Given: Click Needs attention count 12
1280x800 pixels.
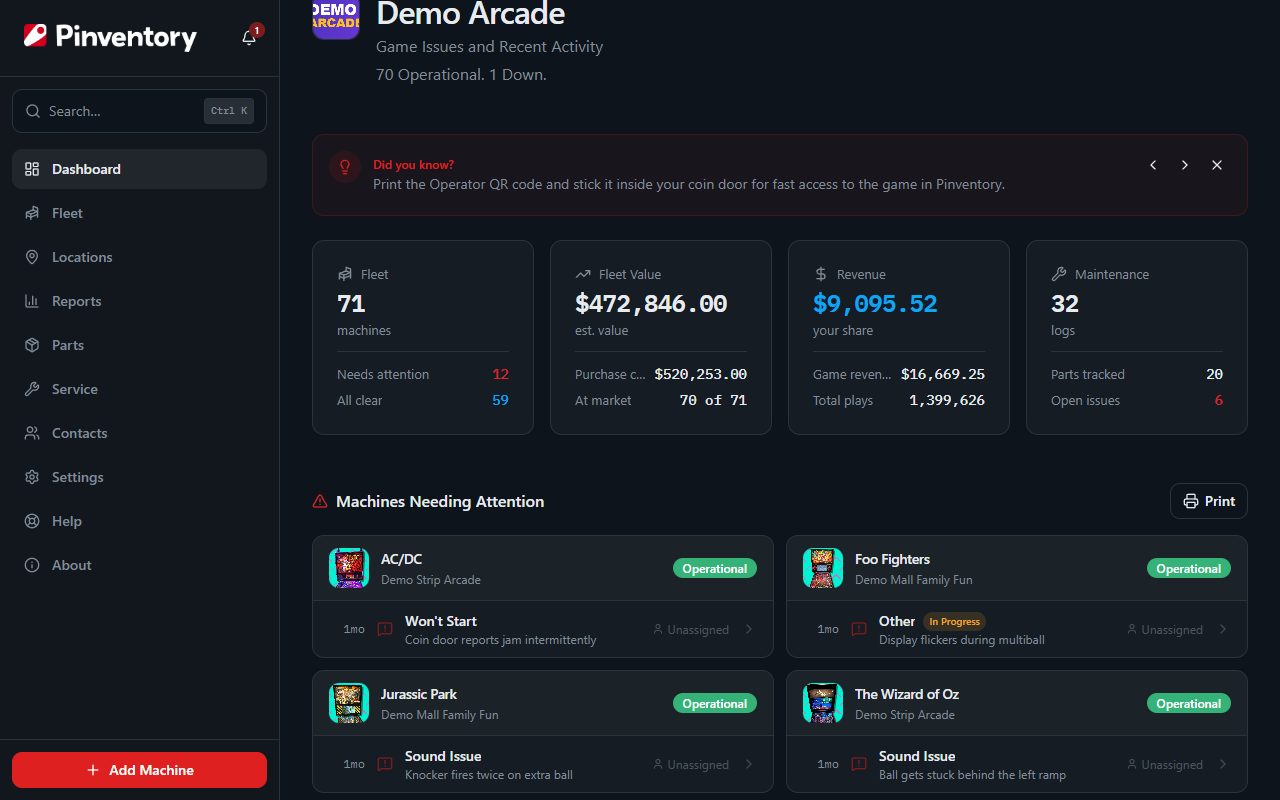Looking at the screenshot, I should coord(500,374).
